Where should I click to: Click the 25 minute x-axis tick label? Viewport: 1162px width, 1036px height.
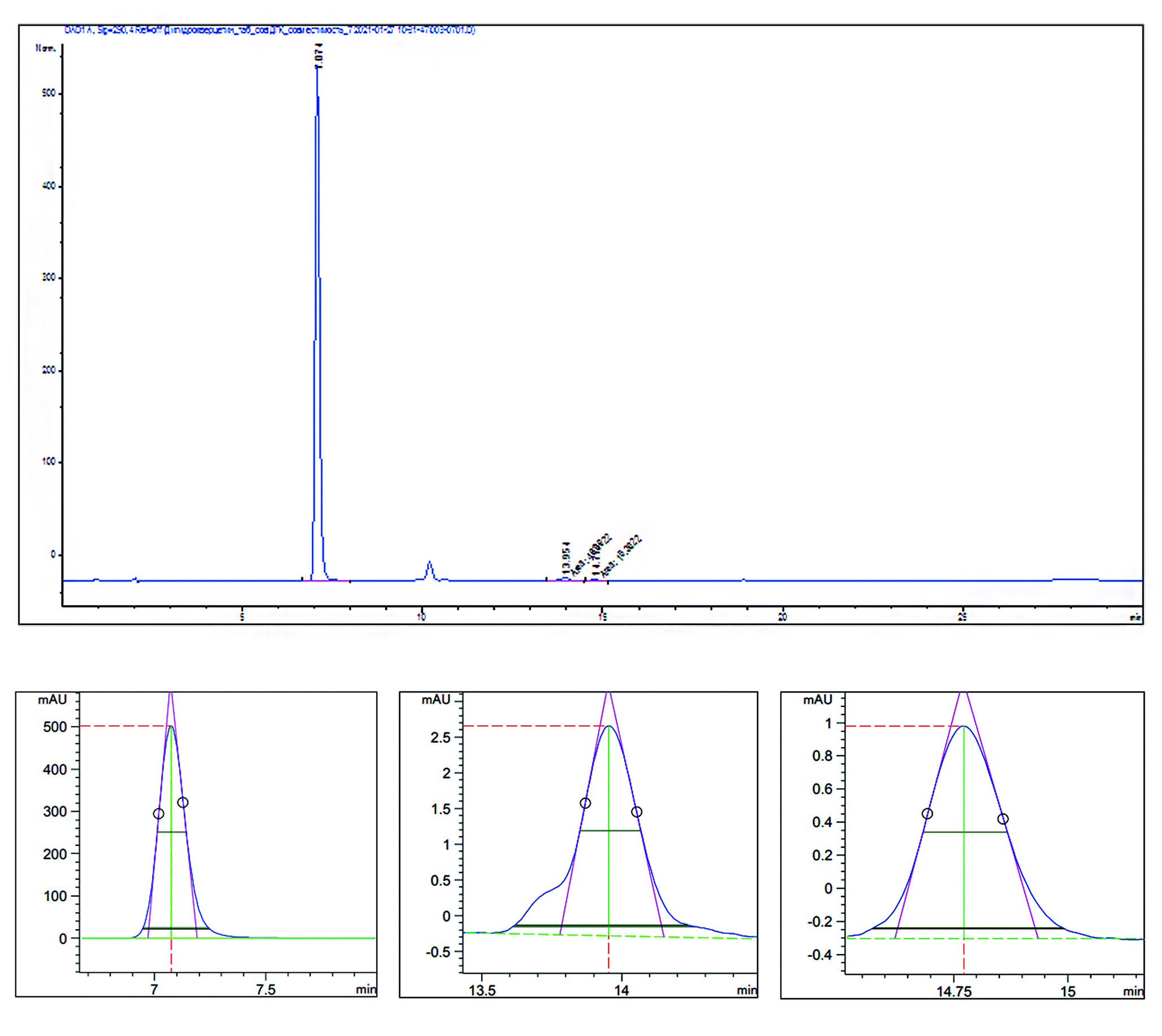click(962, 617)
